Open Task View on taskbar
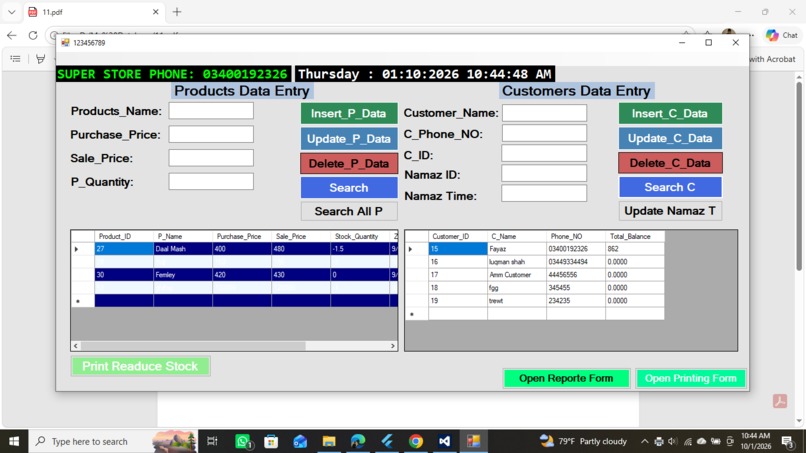 click(x=212, y=441)
